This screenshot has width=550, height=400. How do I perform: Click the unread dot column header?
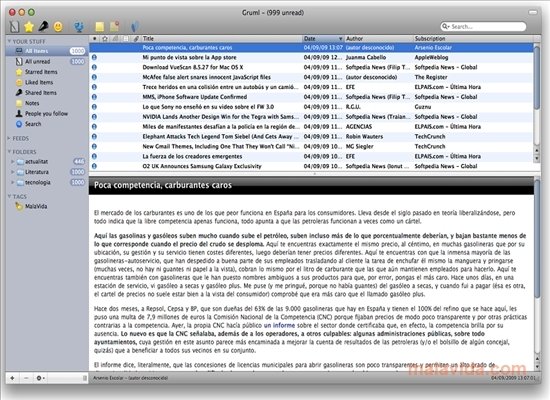tap(94, 39)
